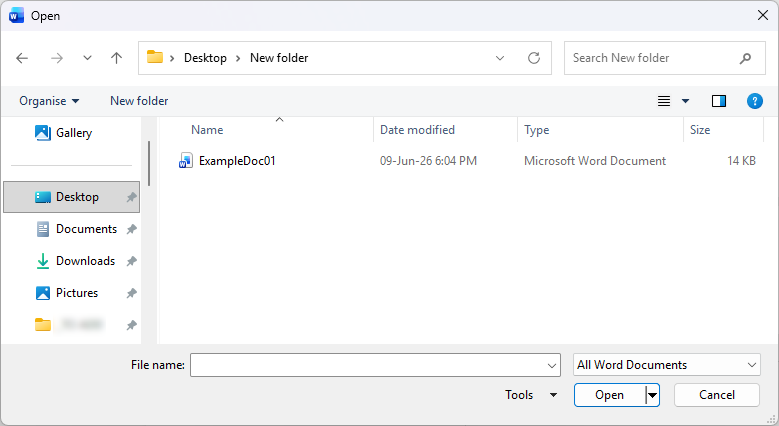Click the pin beside the blurred folder
Image resolution: width=779 pixels, height=426 pixels.
(131, 325)
